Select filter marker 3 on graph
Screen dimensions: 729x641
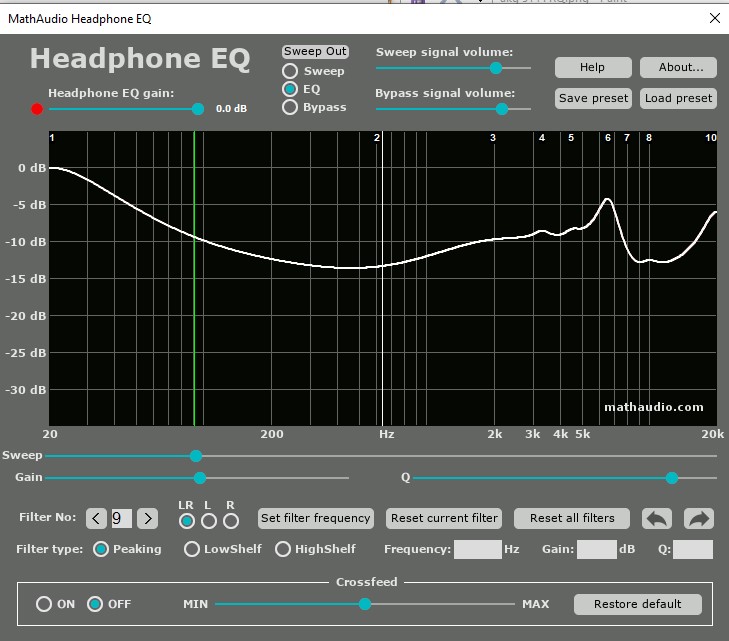(x=493, y=138)
